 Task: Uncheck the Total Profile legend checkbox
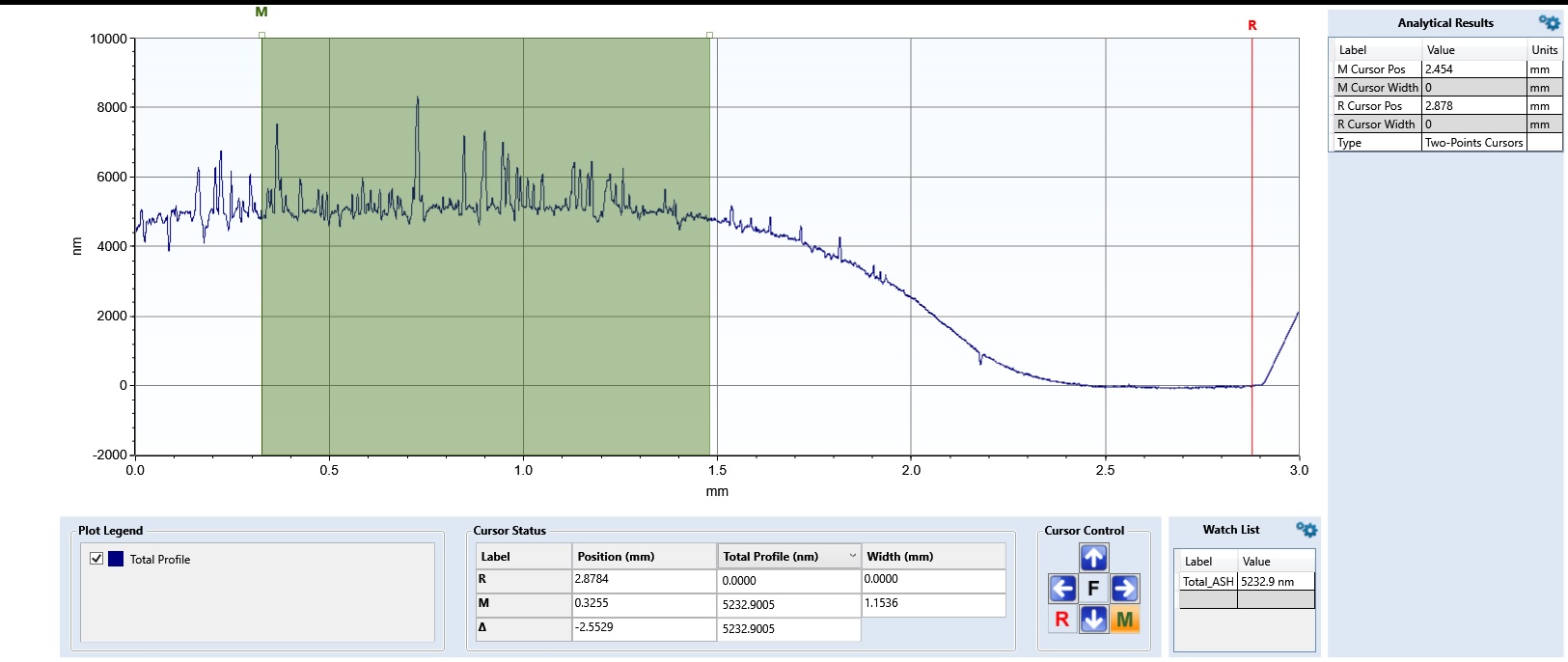[x=96, y=559]
